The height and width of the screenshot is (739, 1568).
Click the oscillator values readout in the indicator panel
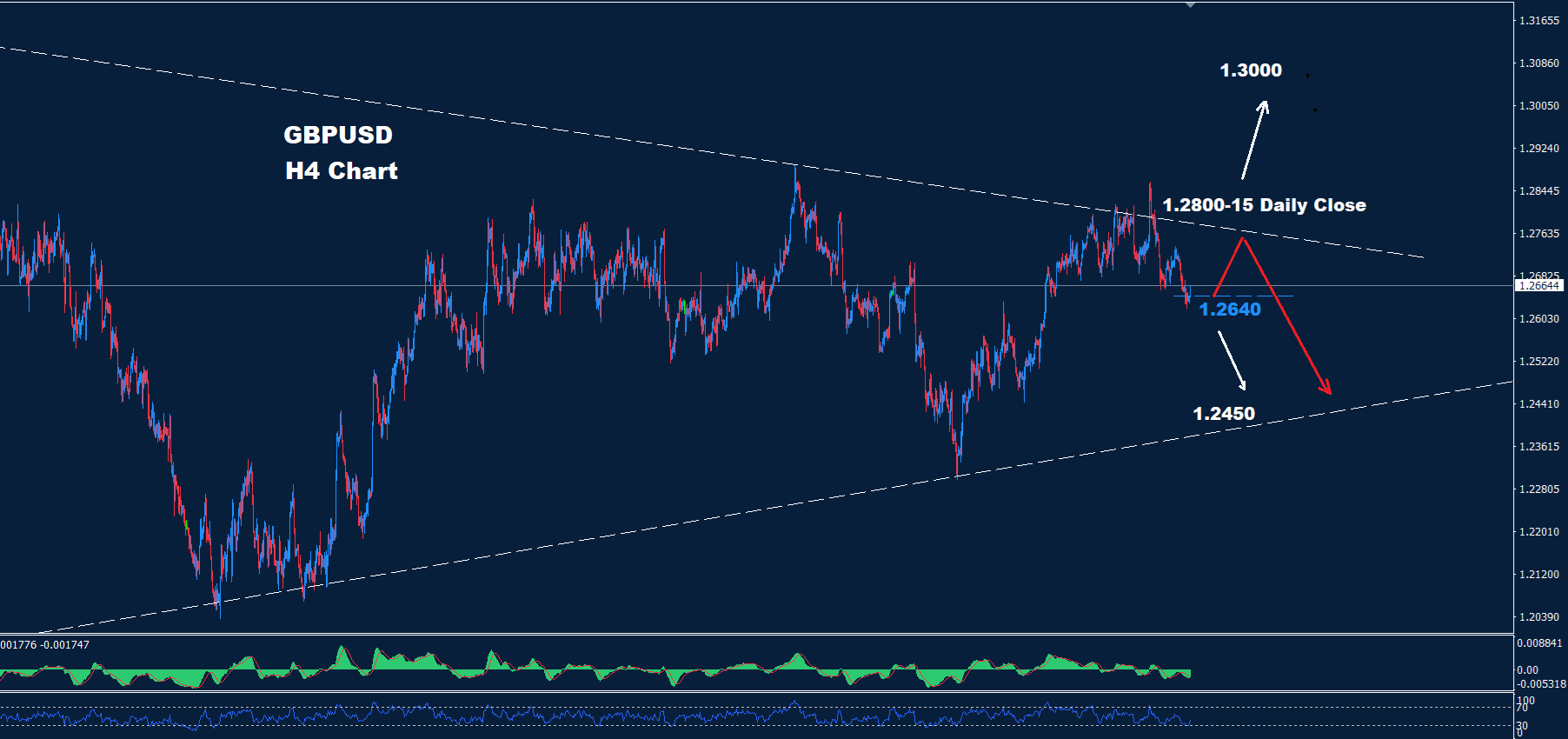pos(45,645)
